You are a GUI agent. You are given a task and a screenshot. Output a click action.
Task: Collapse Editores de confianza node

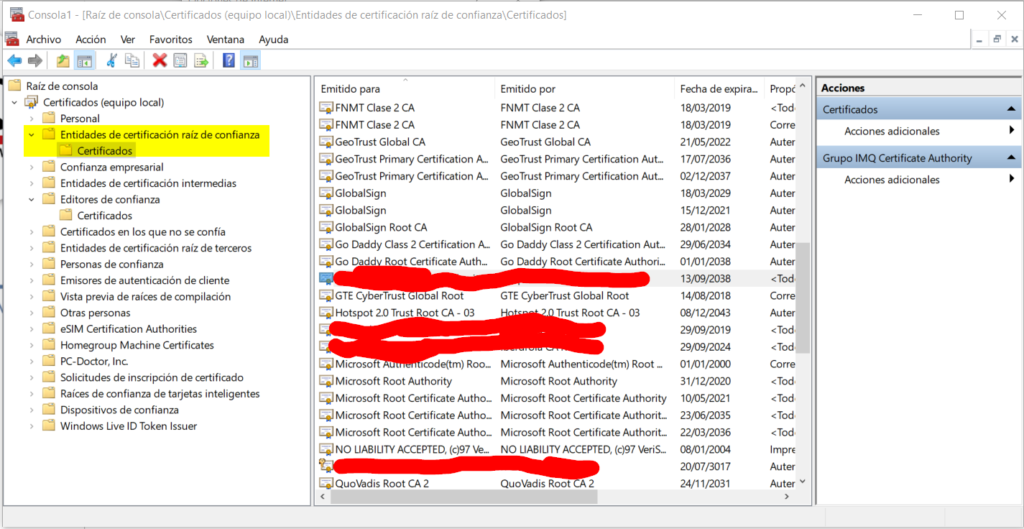pyautogui.click(x=31, y=200)
